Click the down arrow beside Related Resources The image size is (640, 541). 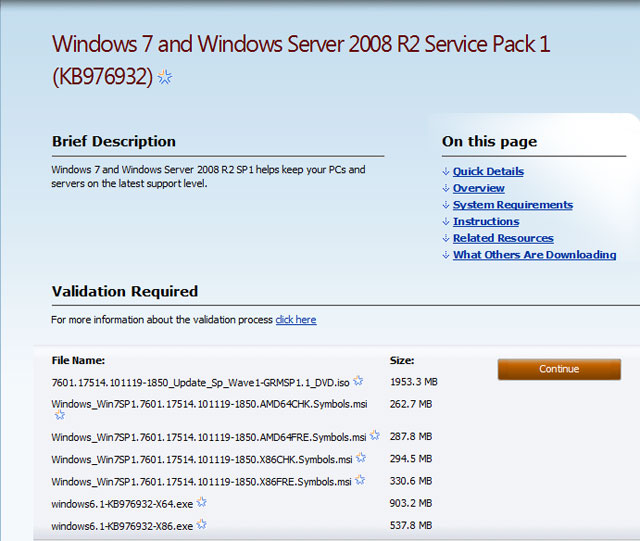446,238
